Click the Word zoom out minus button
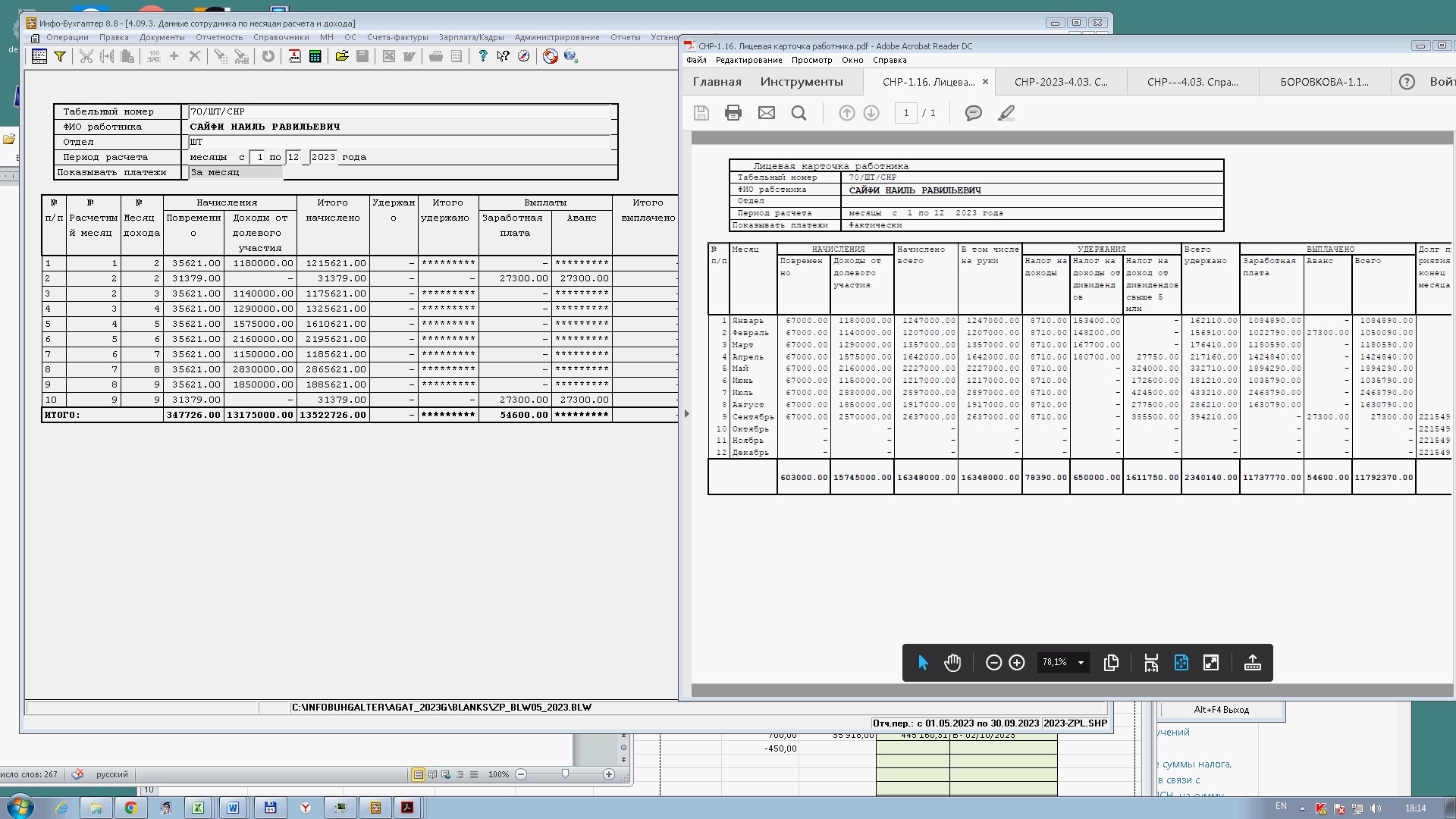This screenshot has width=1456, height=819. pos(521,774)
